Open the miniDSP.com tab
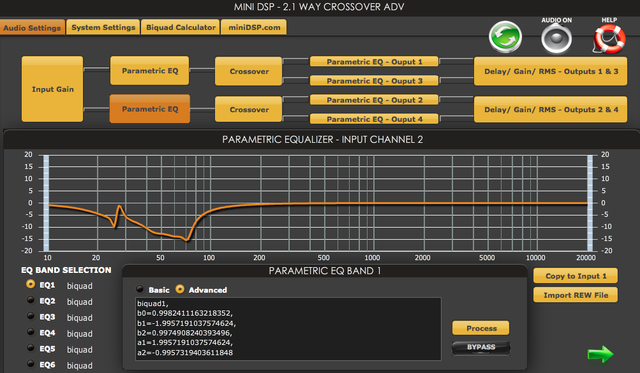Viewport: 640px width, 373px height. (254, 27)
